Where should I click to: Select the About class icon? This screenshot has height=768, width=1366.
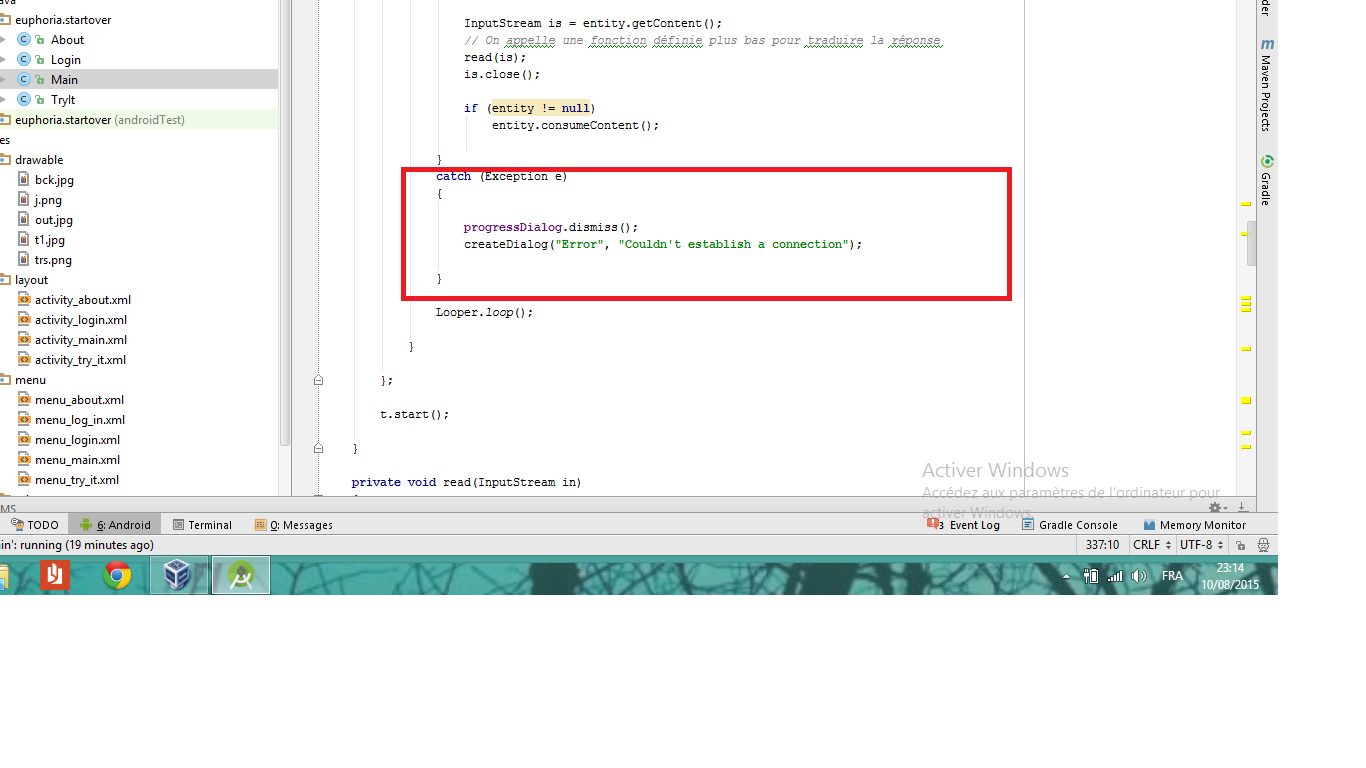tap(24, 40)
